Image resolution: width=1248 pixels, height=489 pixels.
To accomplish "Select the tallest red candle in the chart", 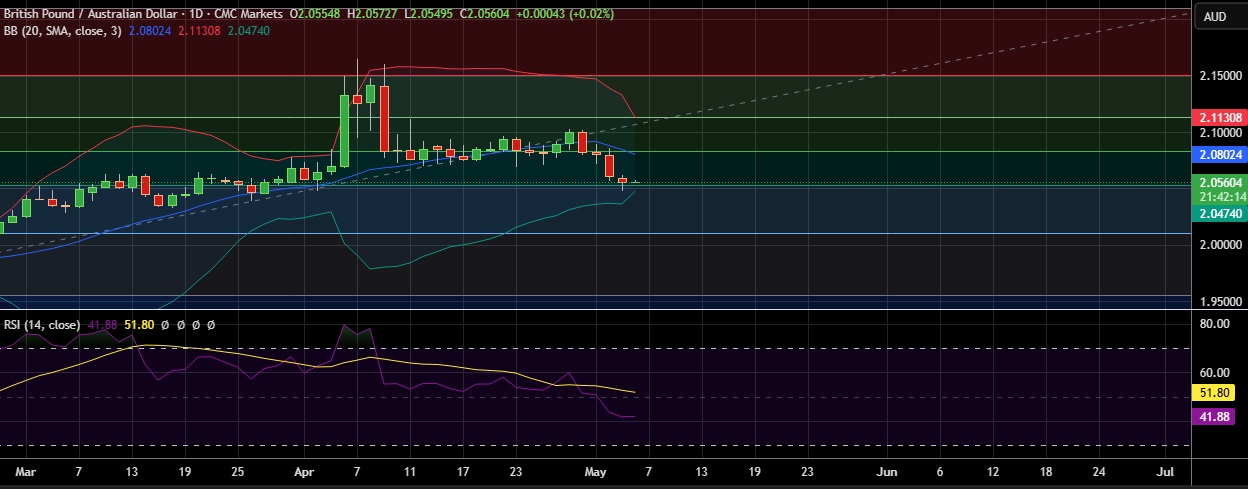I will [384, 118].
